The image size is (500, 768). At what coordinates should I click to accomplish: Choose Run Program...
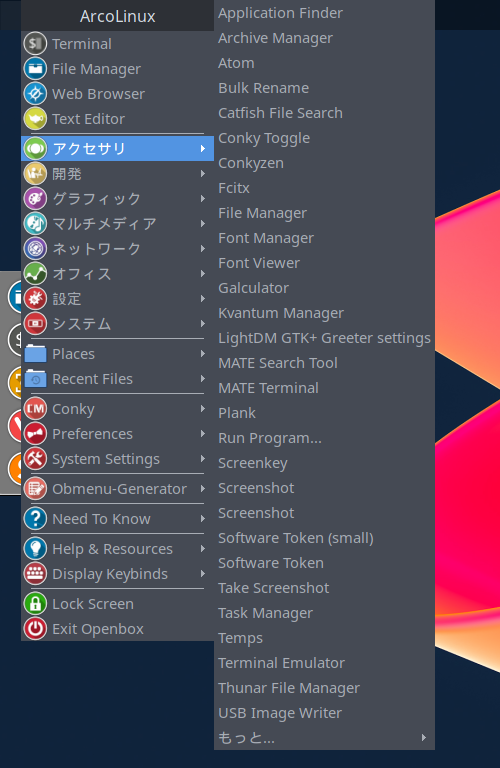[x=324, y=437]
